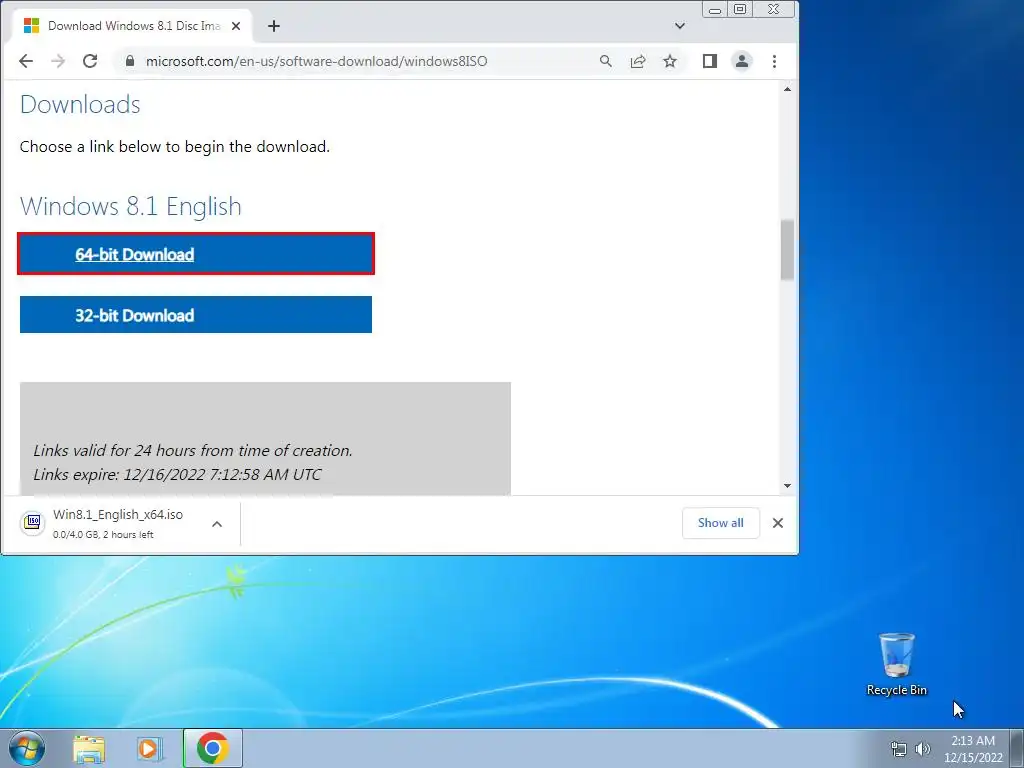Minimize the Chrome window
The height and width of the screenshot is (768, 1024).
(x=715, y=9)
